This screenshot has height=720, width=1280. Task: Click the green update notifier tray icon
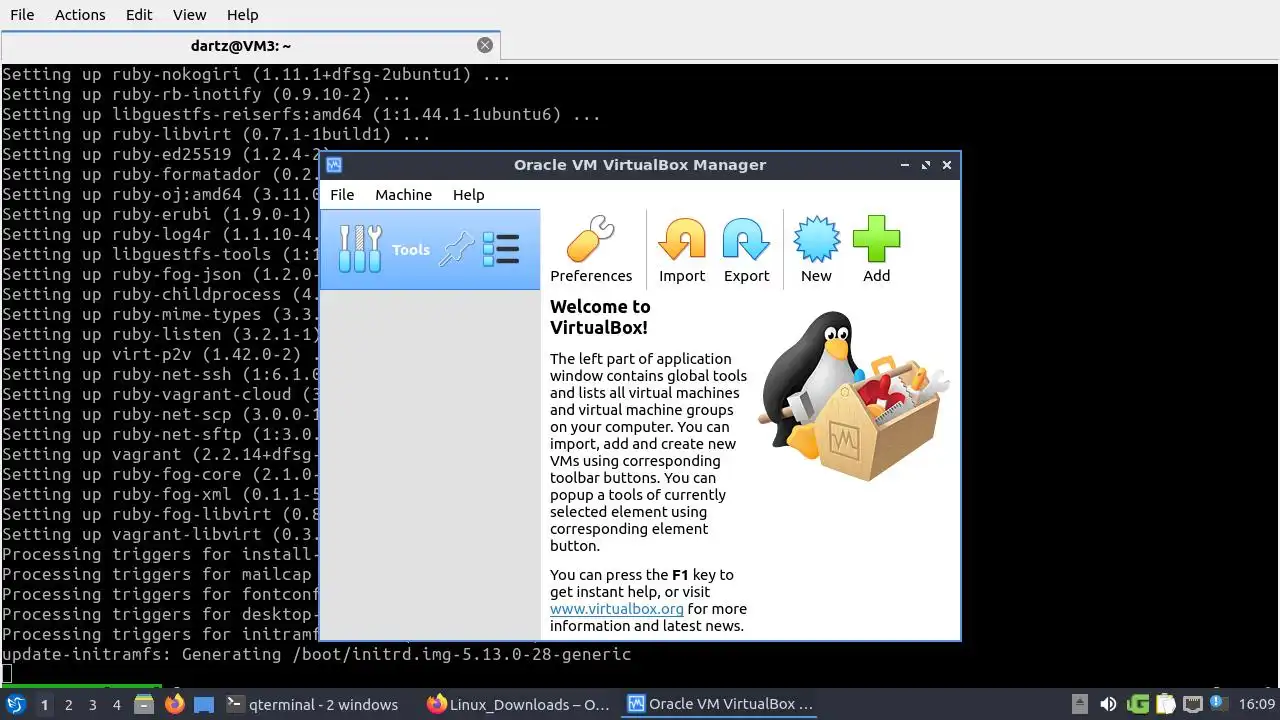point(1137,704)
